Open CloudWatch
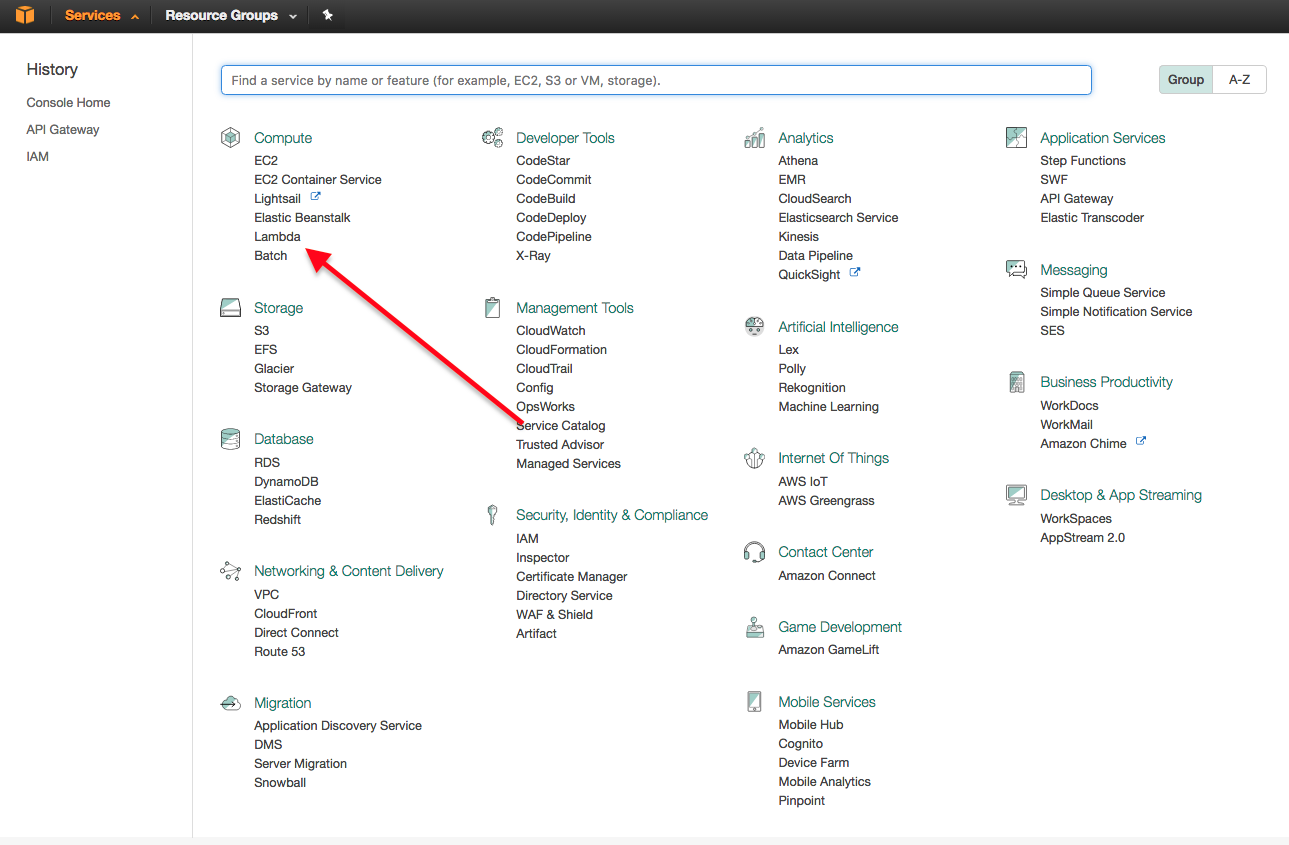The image size is (1289, 845). pyautogui.click(x=551, y=331)
